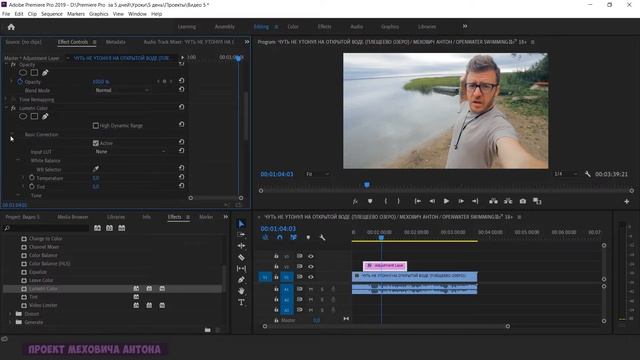Toggle lock on the V1 track
The image size is (640, 360).
coord(276,277)
